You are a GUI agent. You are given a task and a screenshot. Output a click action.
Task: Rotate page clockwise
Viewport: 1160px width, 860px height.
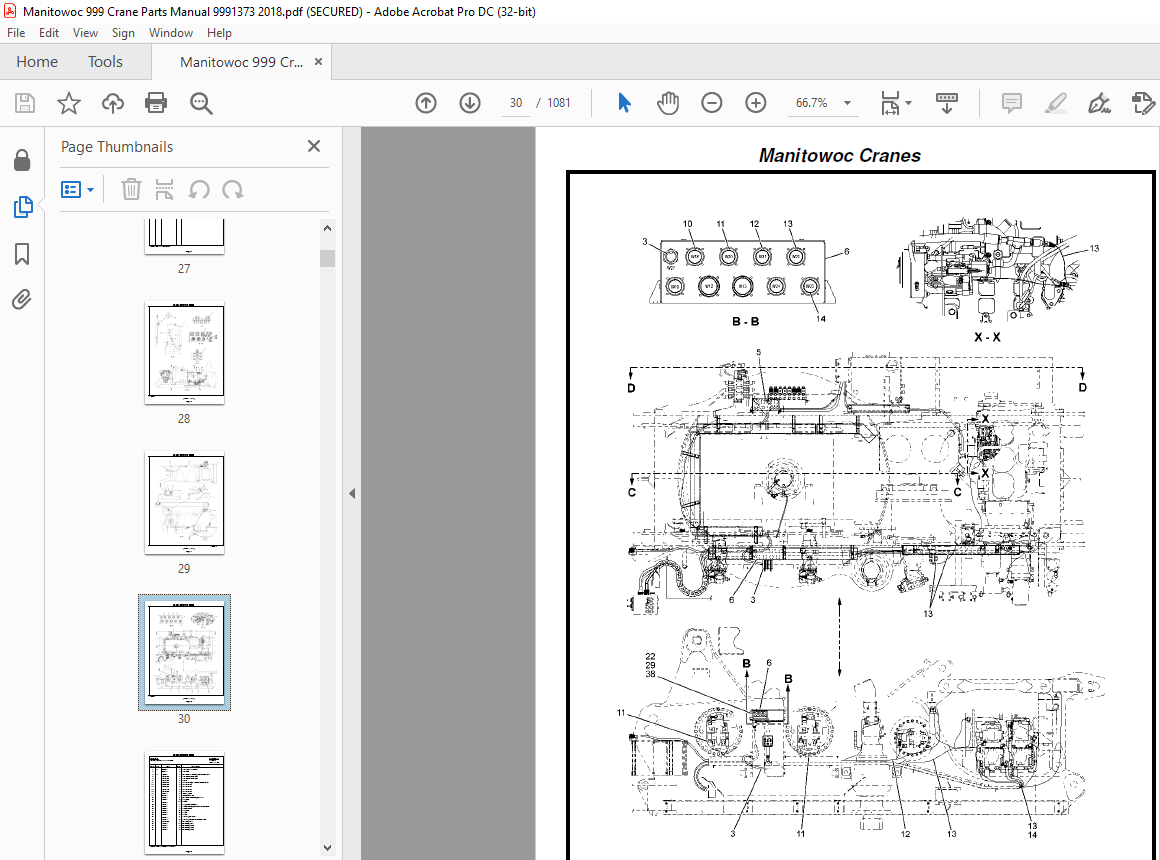point(232,189)
